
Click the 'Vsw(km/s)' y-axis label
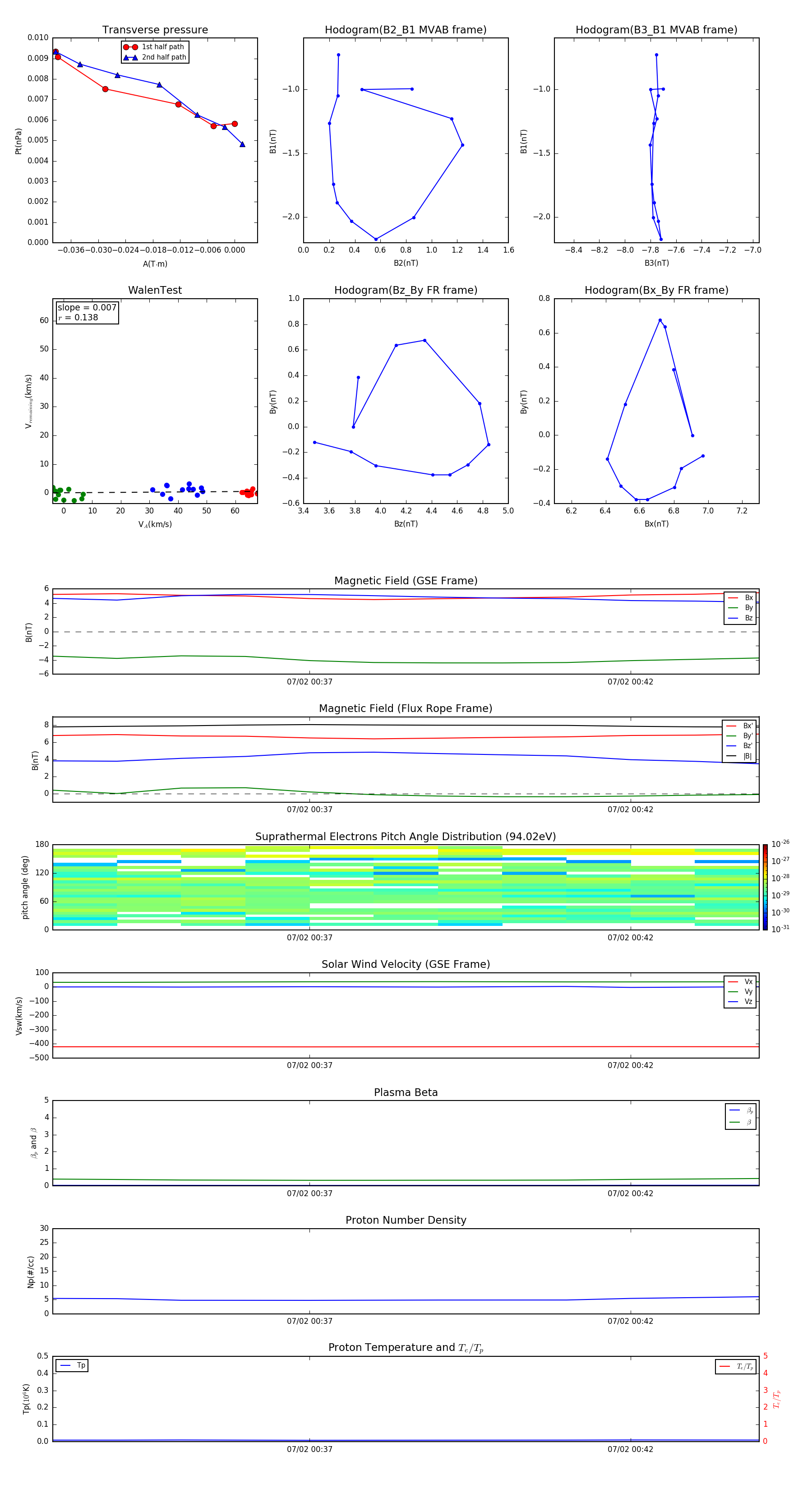click(x=19, y=1016)
